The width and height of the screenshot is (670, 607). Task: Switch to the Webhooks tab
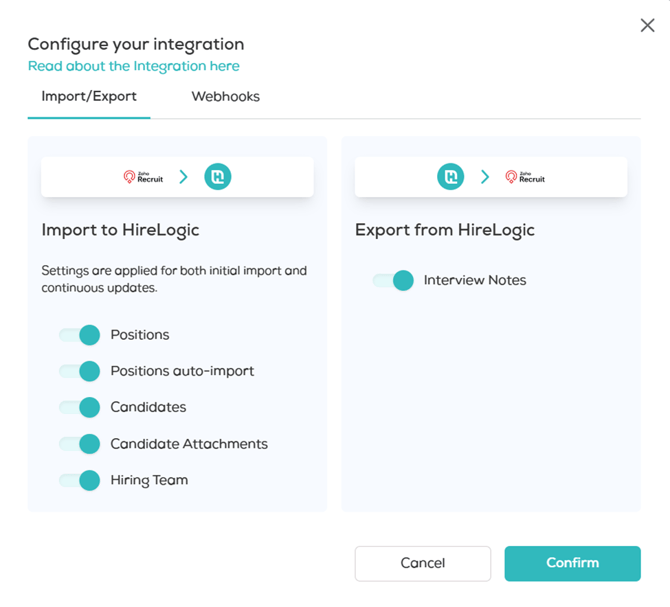point(226,97)
